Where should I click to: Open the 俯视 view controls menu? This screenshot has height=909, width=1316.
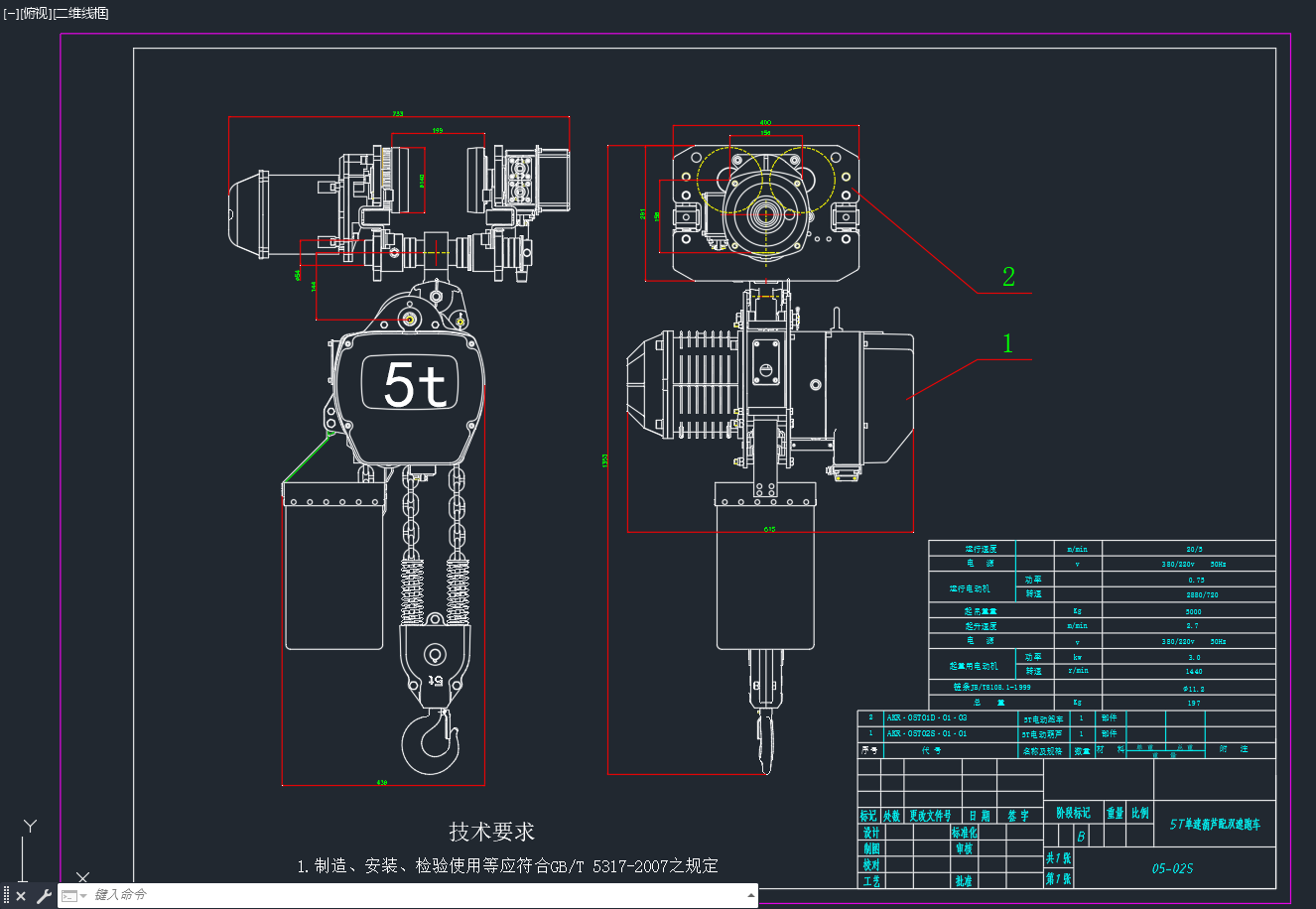[x=36, y=13]
